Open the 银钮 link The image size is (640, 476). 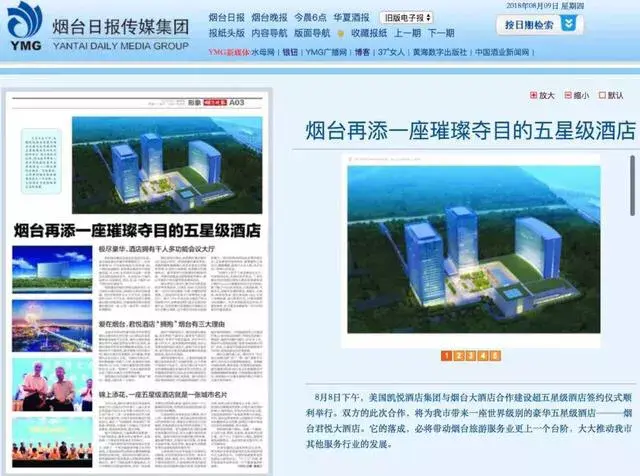pos(290,52)
